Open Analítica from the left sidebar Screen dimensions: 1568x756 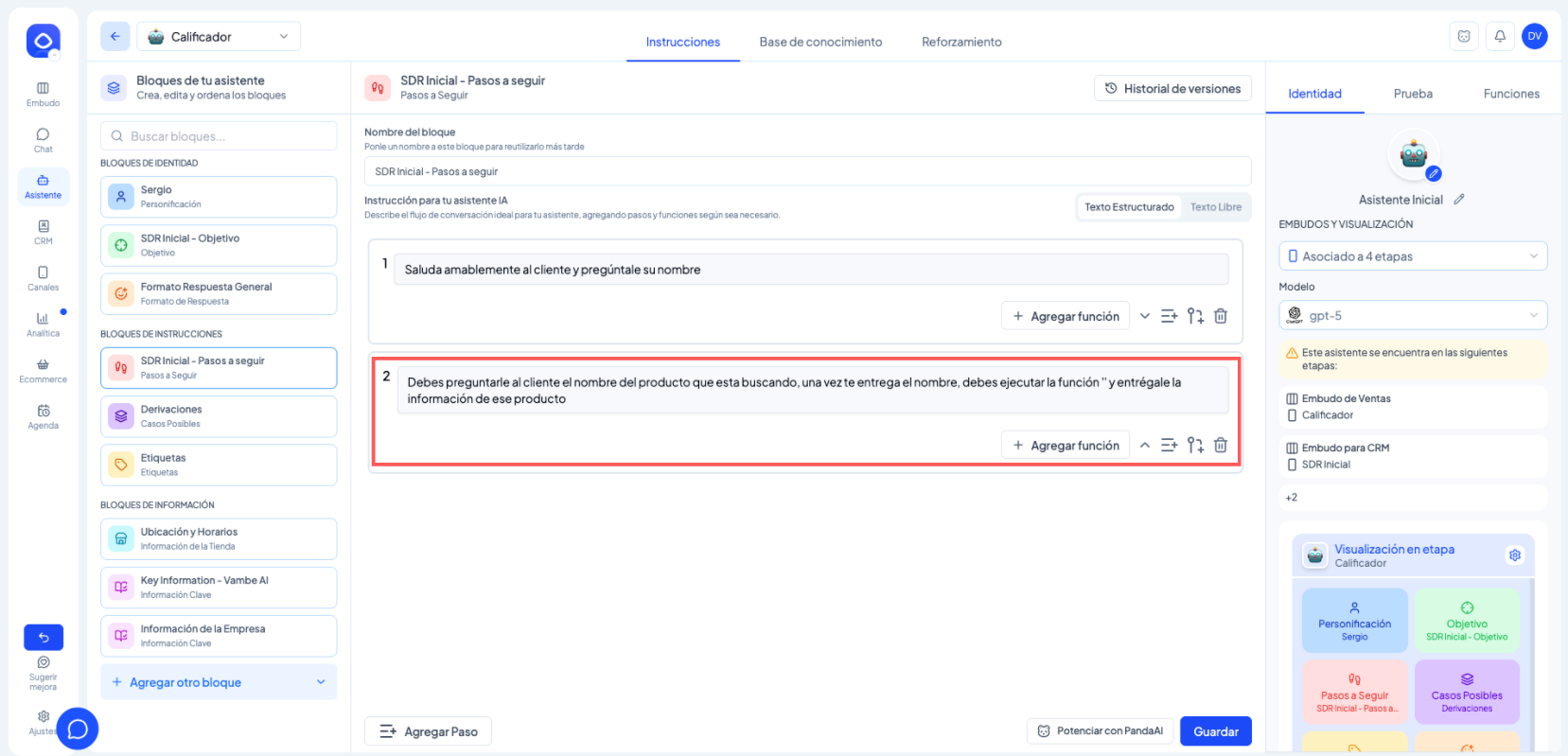(x=43, y=324)
